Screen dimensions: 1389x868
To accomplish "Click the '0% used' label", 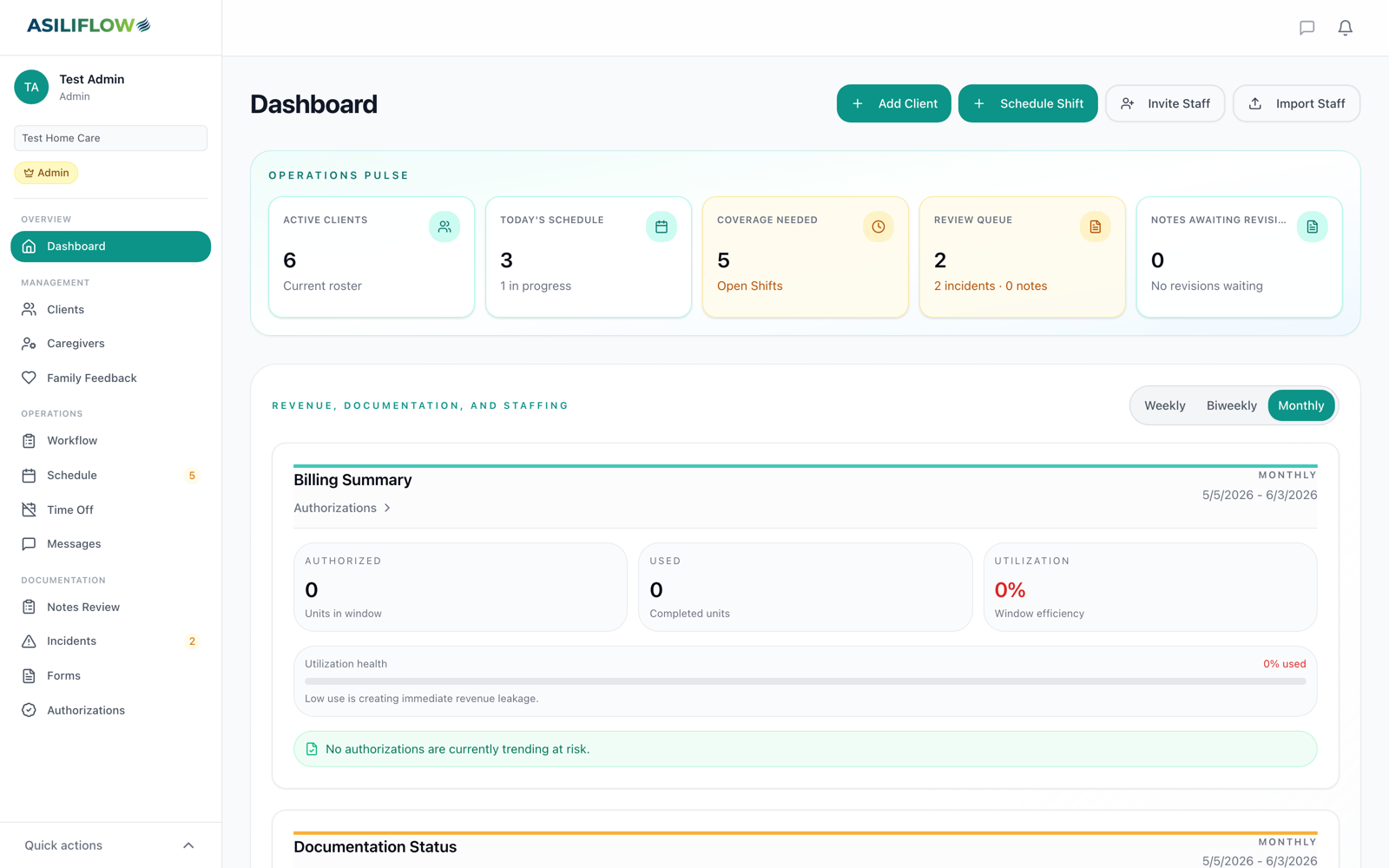I will pos(1284,664).
